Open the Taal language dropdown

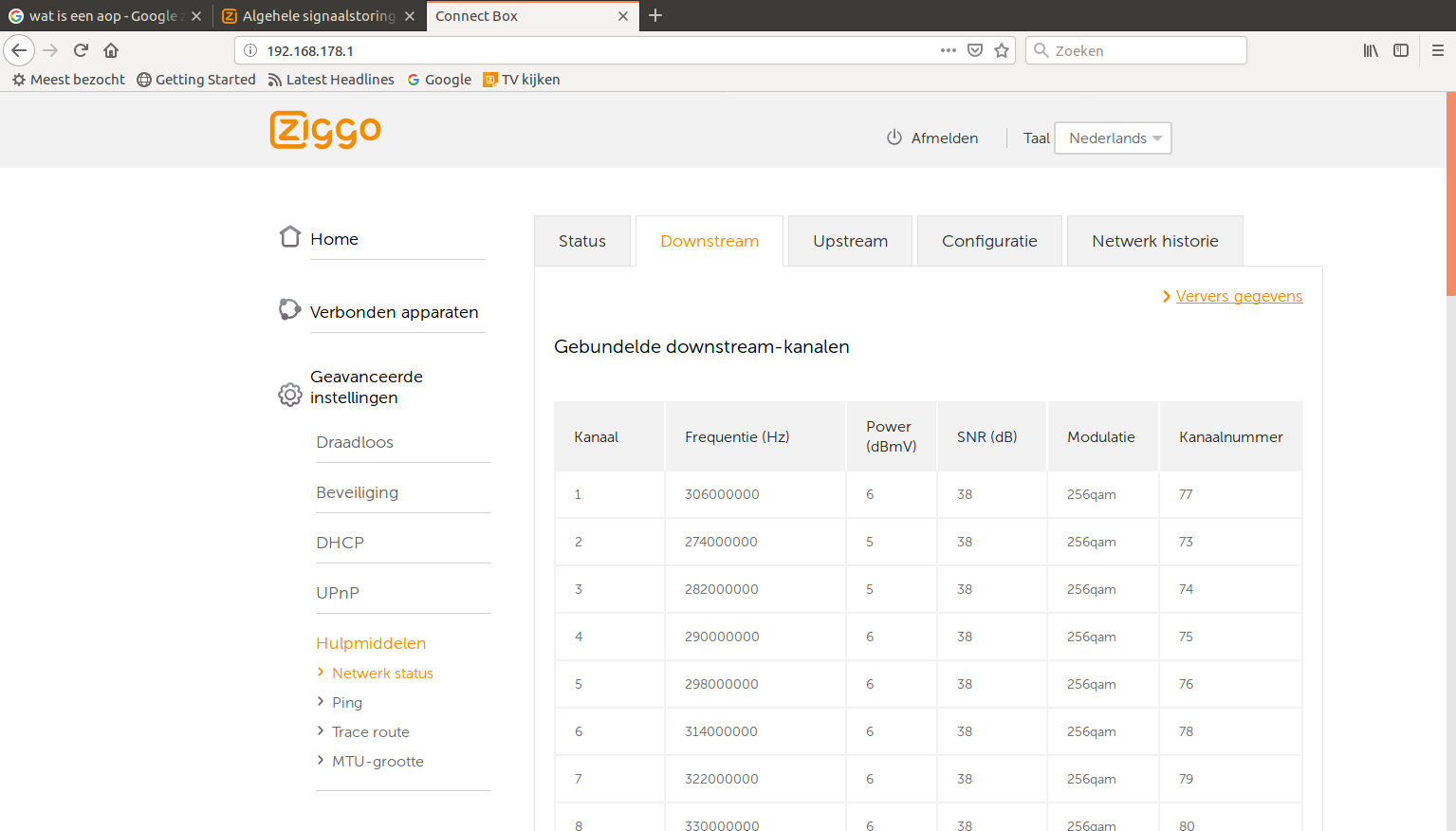click(x=1113, y=138)
